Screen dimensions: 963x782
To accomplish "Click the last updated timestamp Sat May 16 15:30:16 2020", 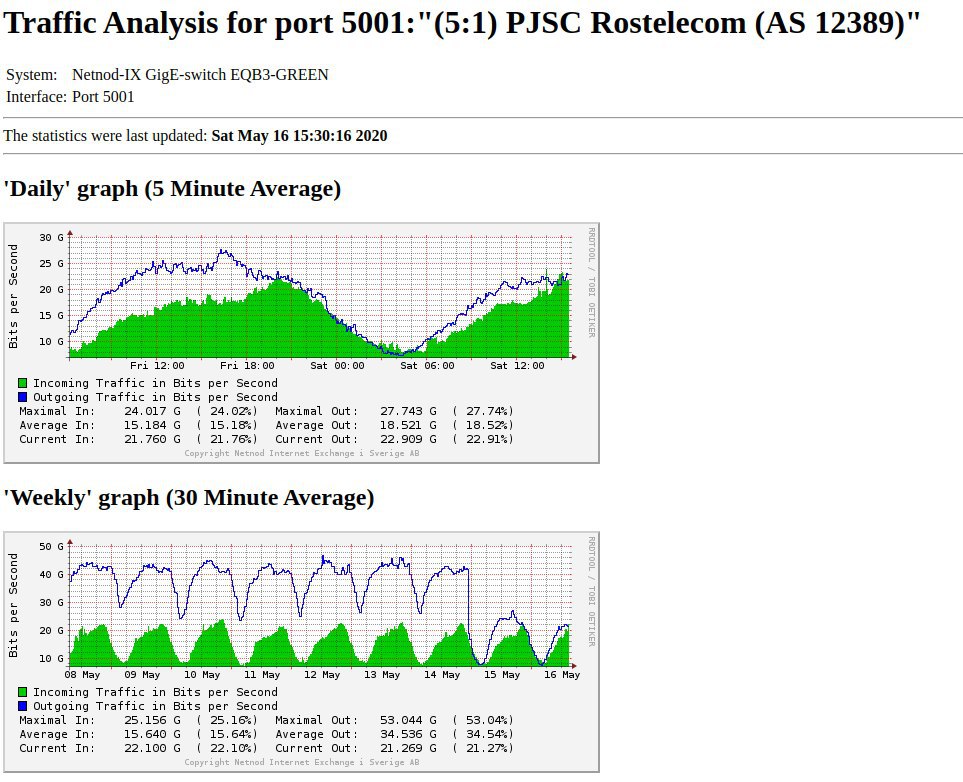I will 299,136.
